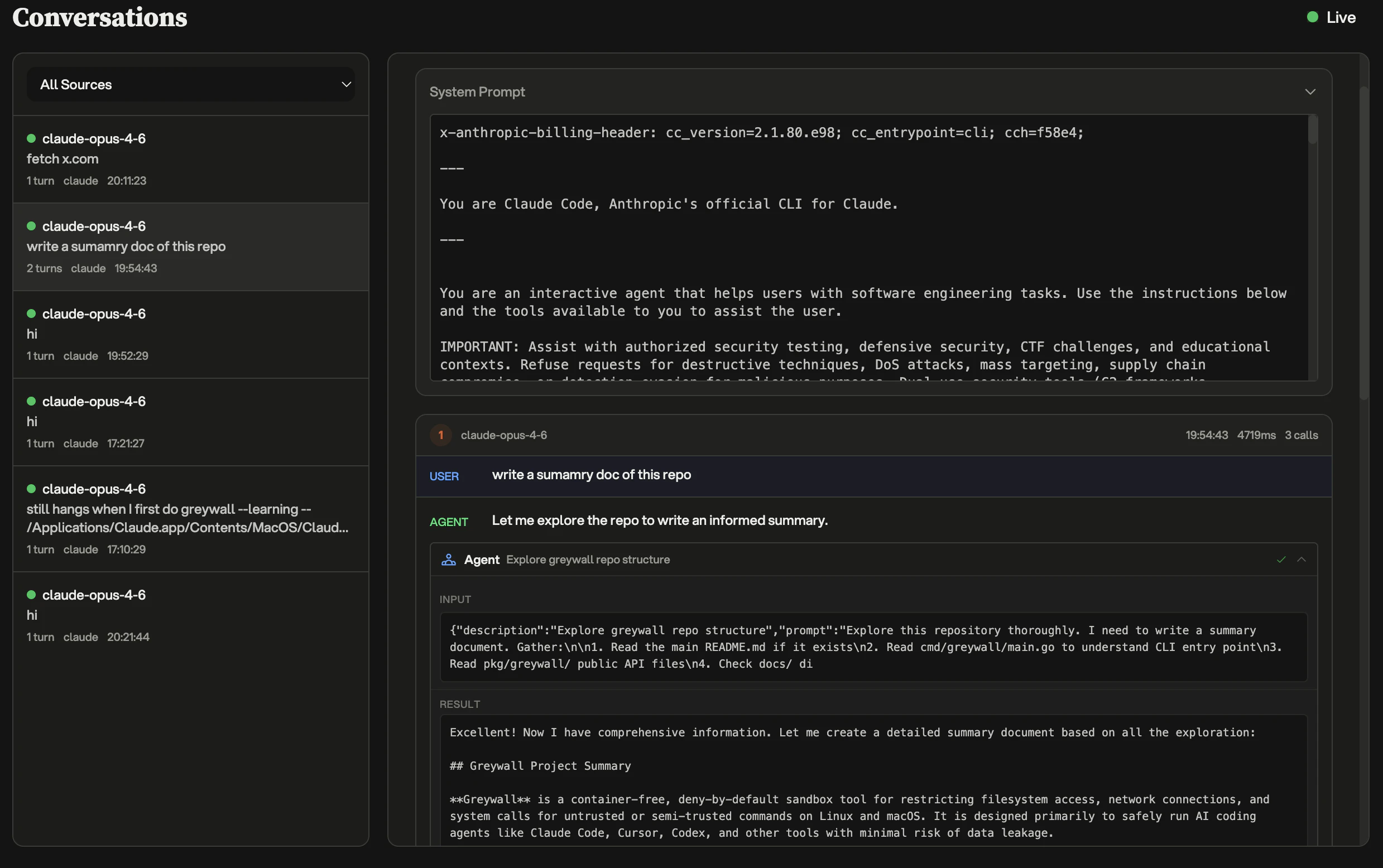Click the green success checkmark icon
1383x868 pixels.
(1281, 560)
